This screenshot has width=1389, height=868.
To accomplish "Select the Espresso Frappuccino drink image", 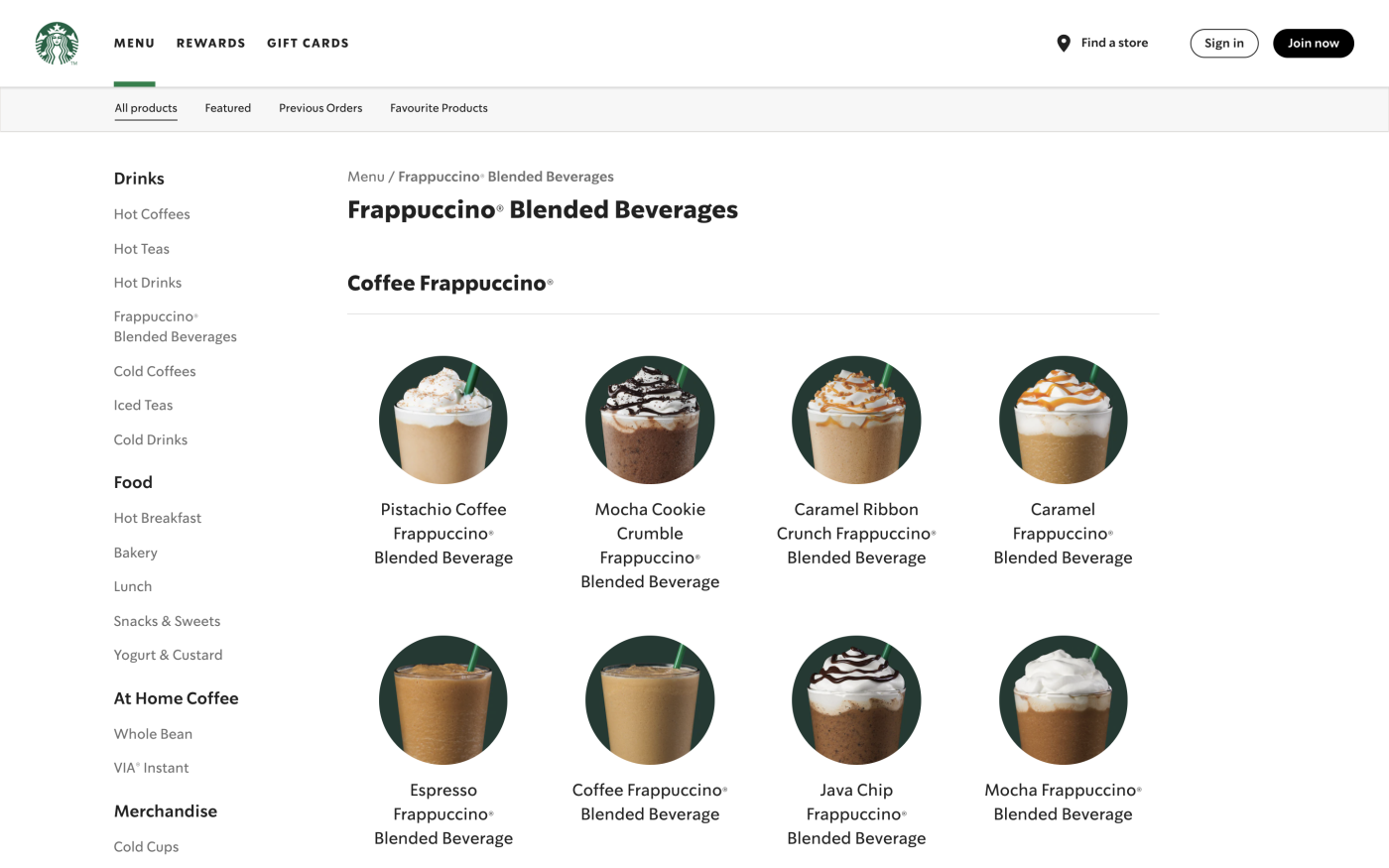I will (443, 700).
